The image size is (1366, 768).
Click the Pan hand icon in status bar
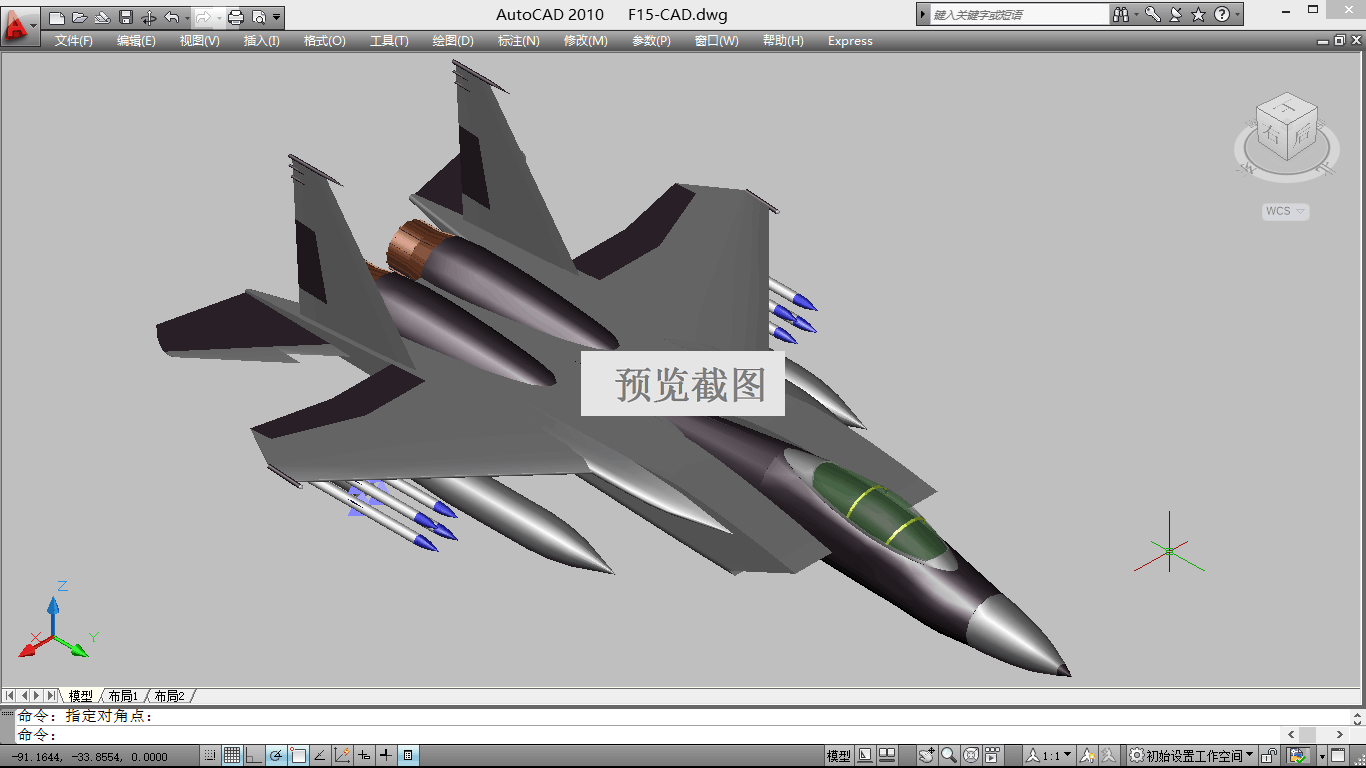[x=927, y=756]
